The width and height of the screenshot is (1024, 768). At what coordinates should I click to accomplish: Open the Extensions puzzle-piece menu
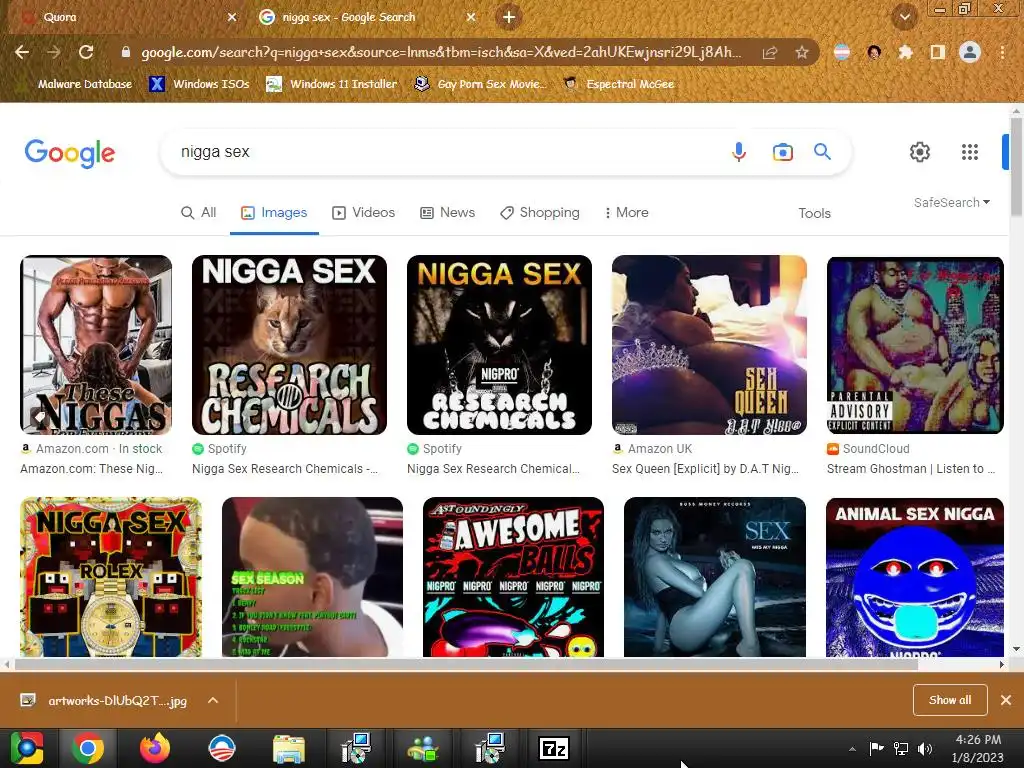[x=905, y=52]
